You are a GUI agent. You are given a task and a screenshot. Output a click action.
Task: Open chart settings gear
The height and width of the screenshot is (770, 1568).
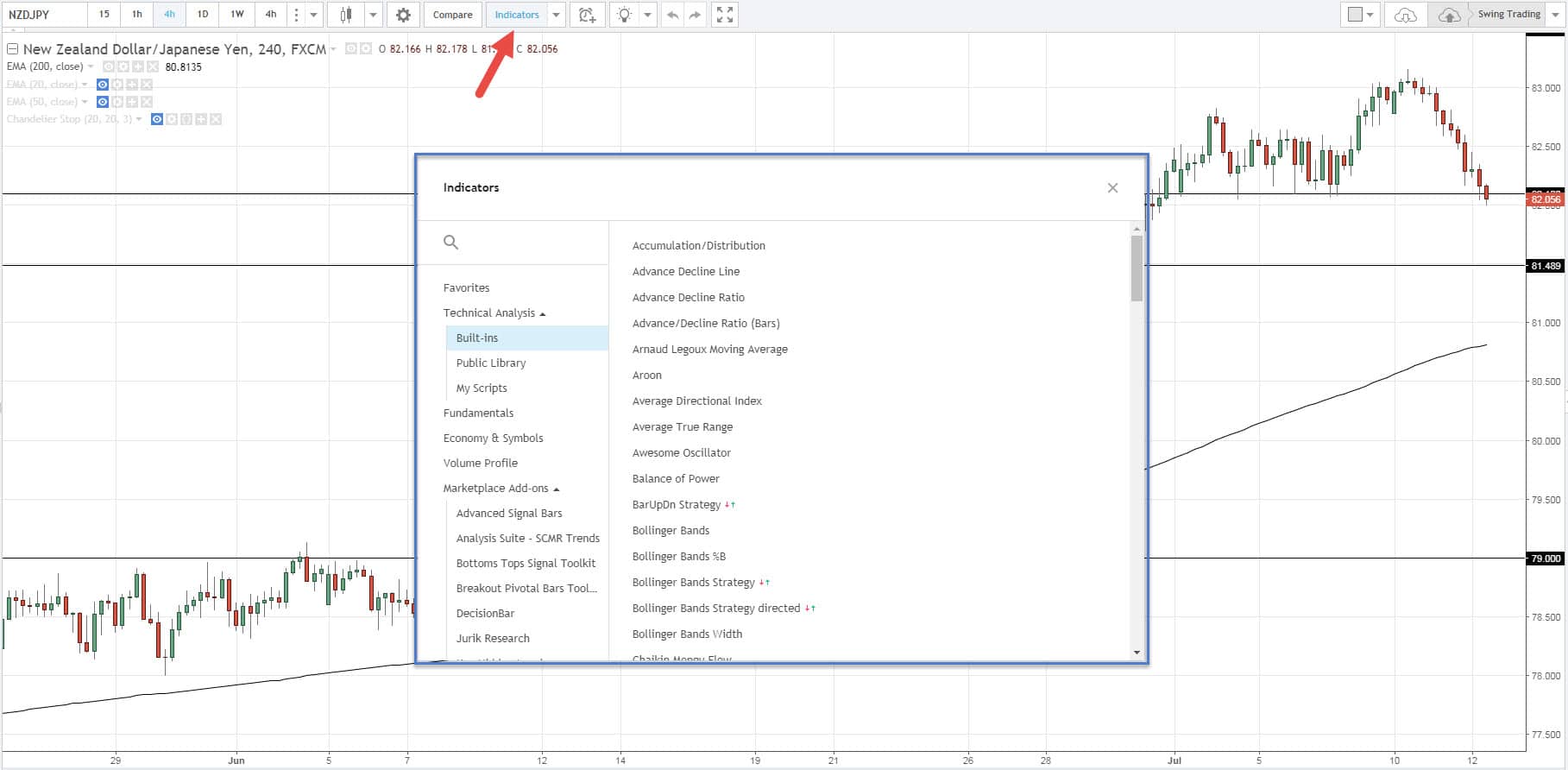pyautogui.click(x=403, y=15)
